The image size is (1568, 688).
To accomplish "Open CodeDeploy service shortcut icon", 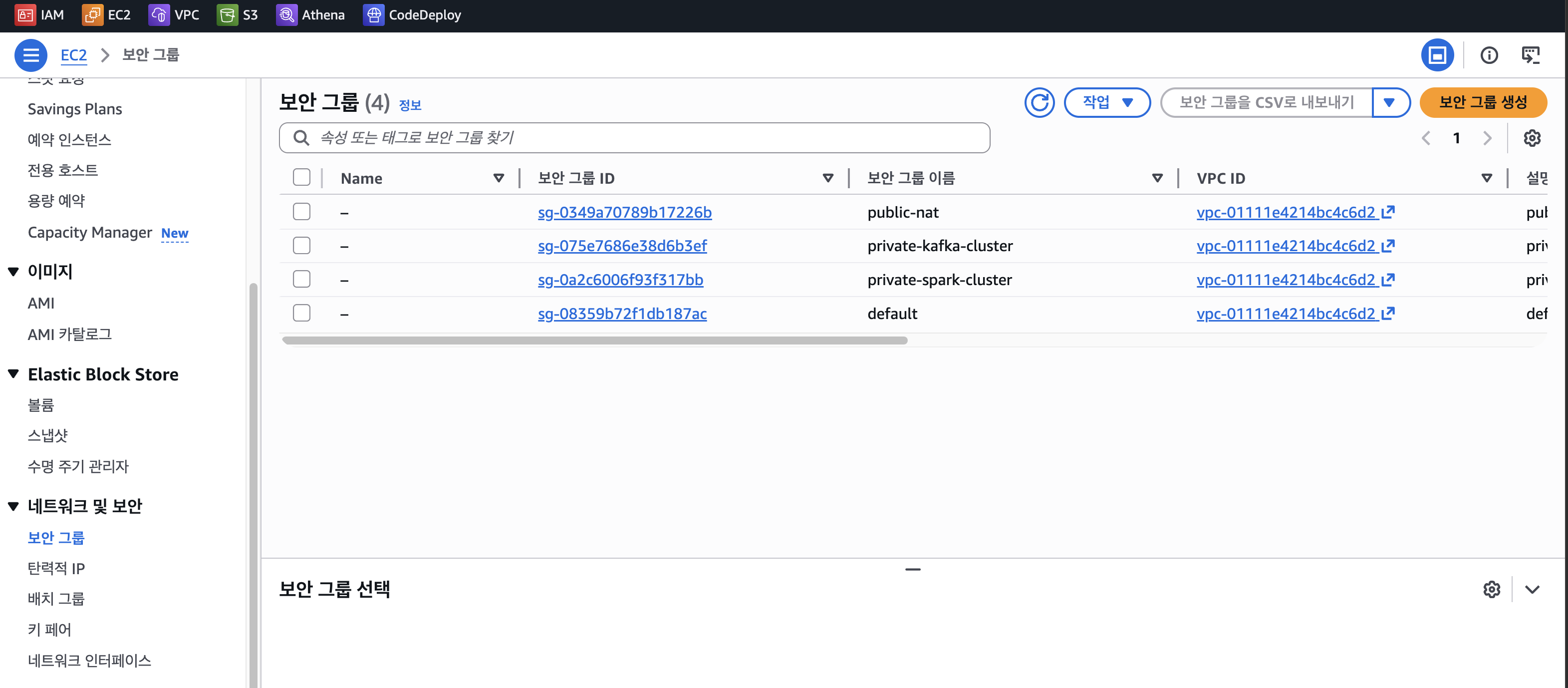I will pos(373,14).
